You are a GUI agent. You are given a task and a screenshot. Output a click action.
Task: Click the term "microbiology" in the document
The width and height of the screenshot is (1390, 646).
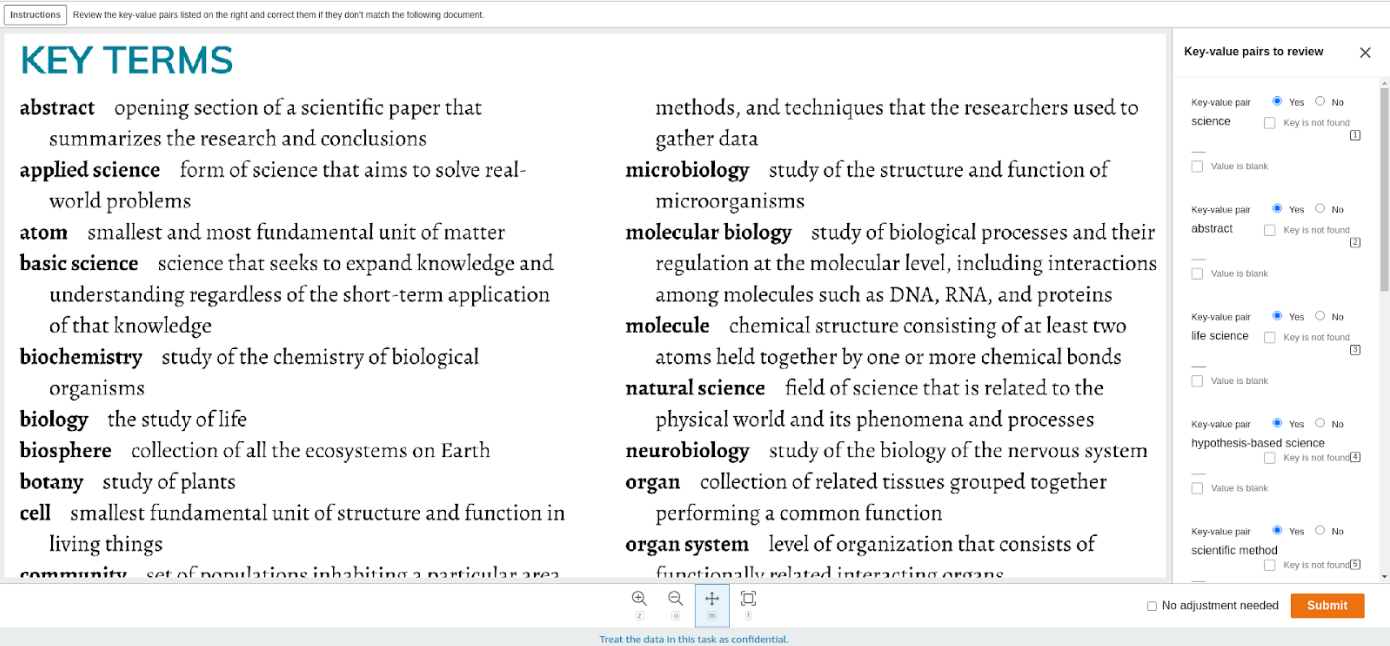tap(687, 170)
